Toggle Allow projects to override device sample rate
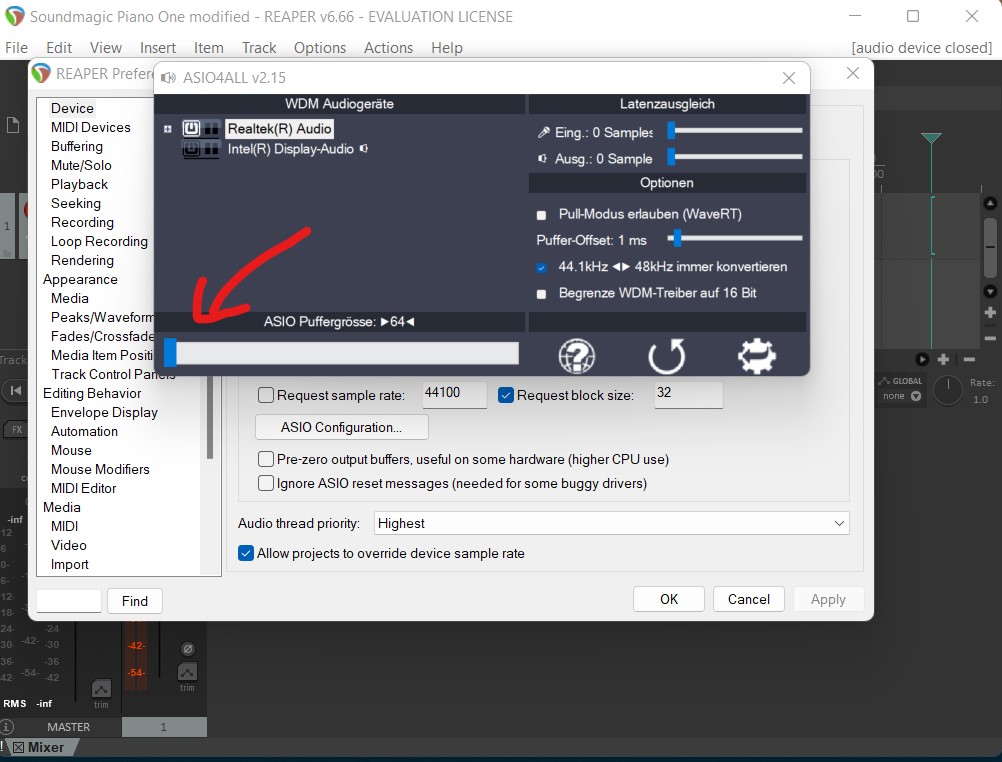 (245, 553)
